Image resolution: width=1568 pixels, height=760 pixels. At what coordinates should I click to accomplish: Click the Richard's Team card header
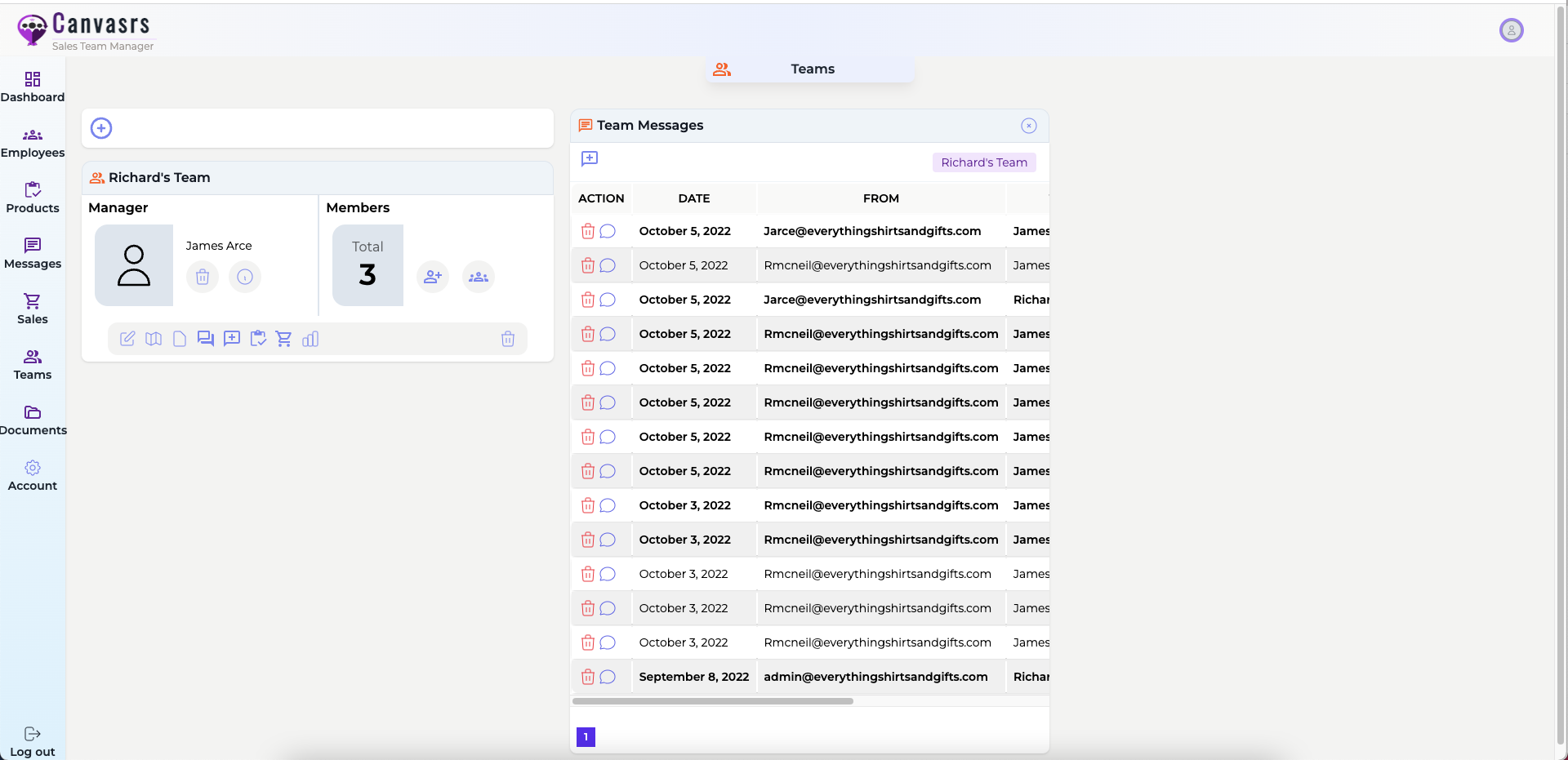318,178
